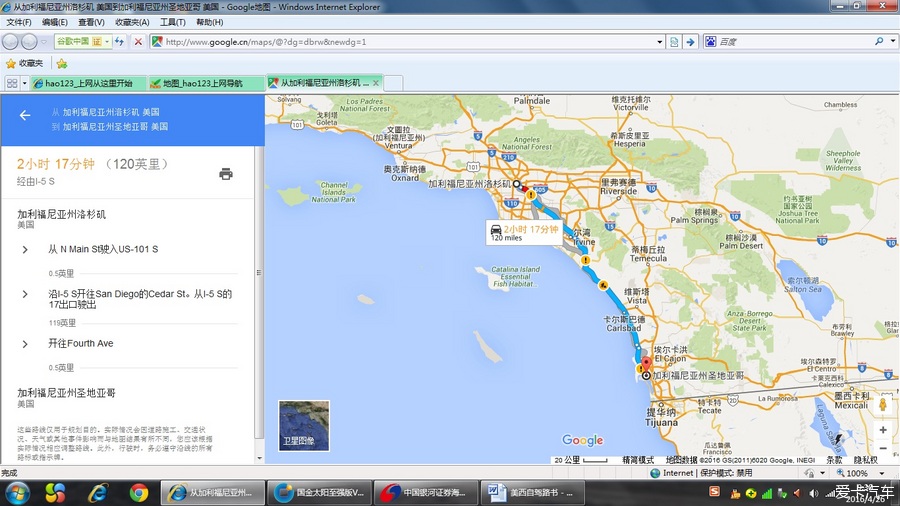Screen dimensions: 900x506
Task: Open the 收藏夹(A) menu
Action: tap(132, 22)
